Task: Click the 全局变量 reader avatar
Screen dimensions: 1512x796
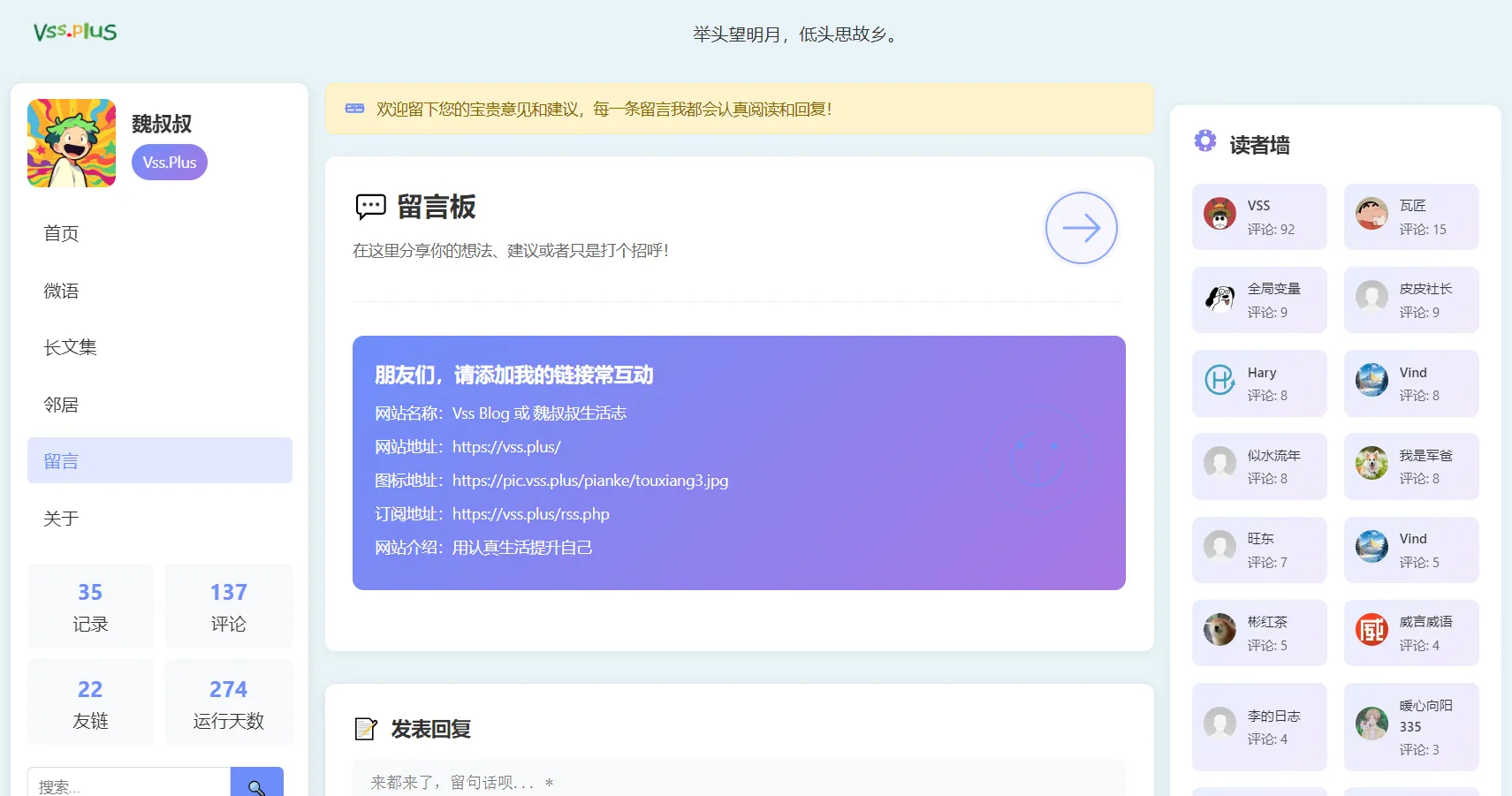Action: click(1219, 298)
